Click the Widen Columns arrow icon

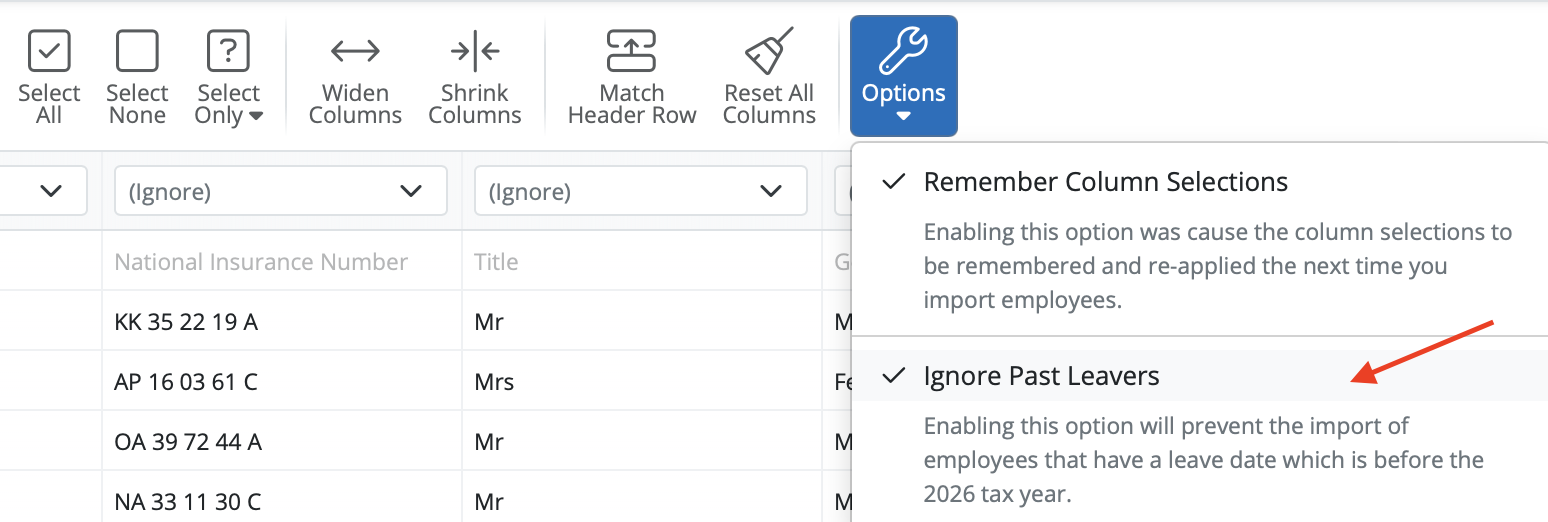tap(355, 51)
